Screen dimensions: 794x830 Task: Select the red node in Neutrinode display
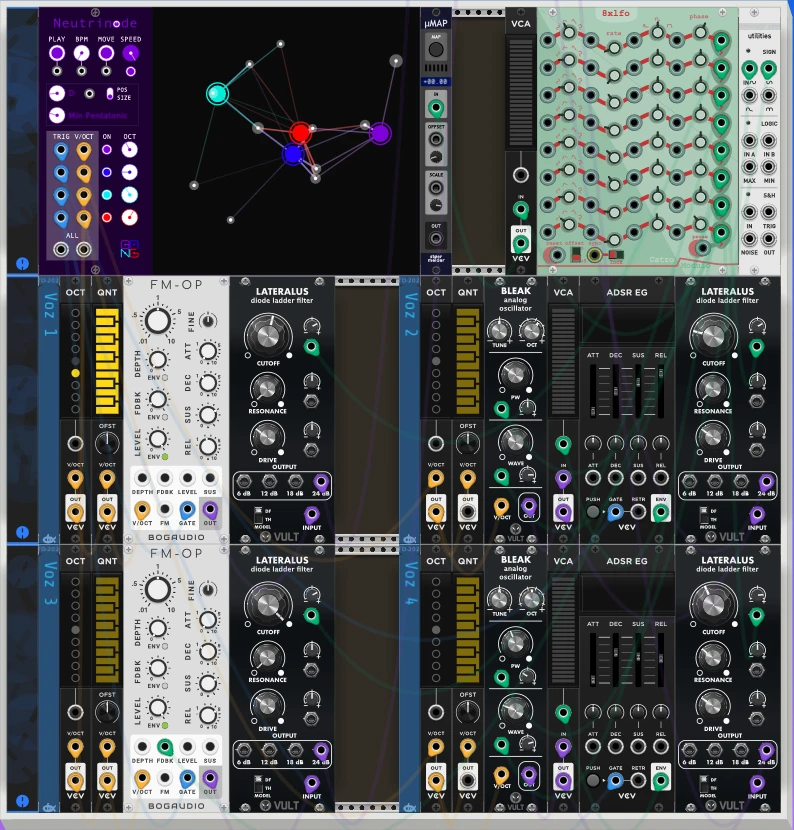(300, 132)
